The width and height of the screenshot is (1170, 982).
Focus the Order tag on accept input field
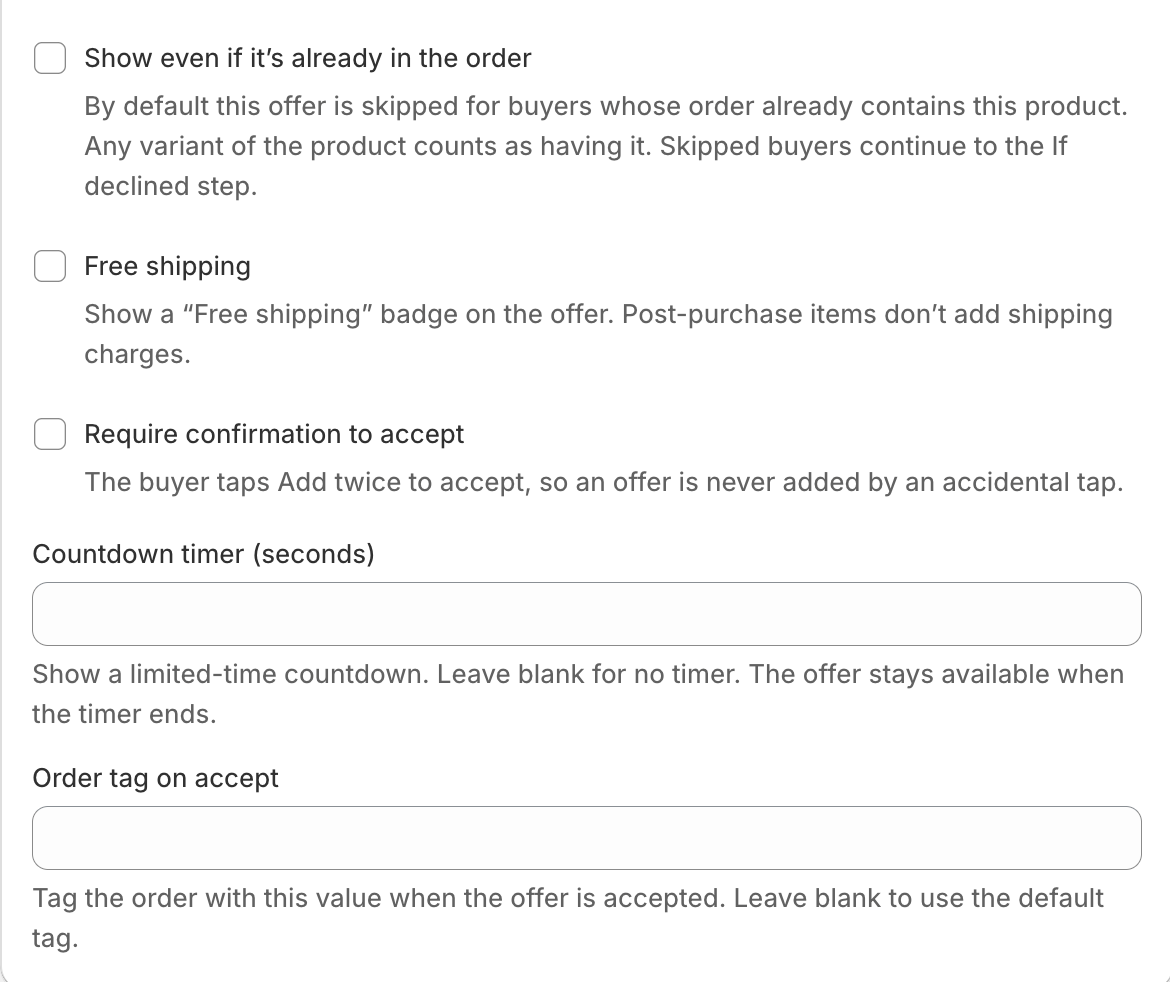coord(586,838)
